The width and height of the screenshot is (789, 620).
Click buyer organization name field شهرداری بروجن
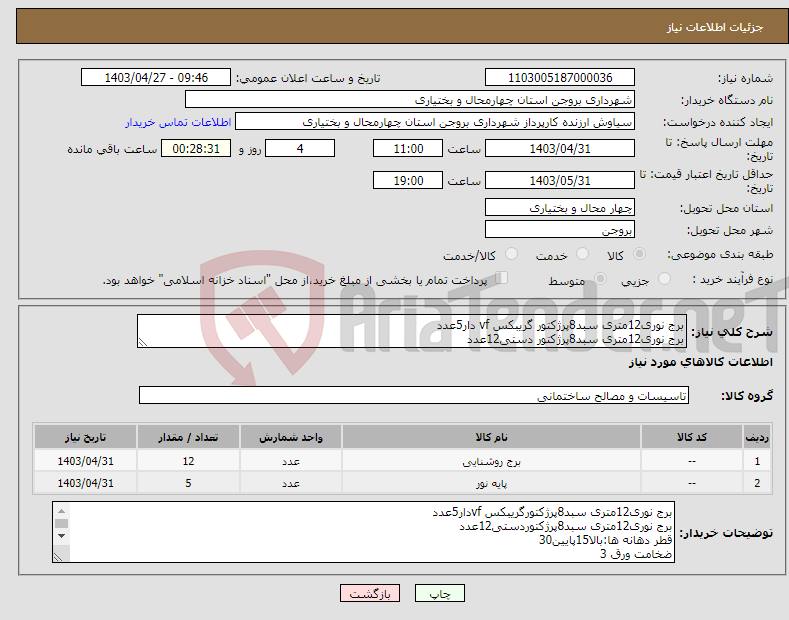(410, 100)
